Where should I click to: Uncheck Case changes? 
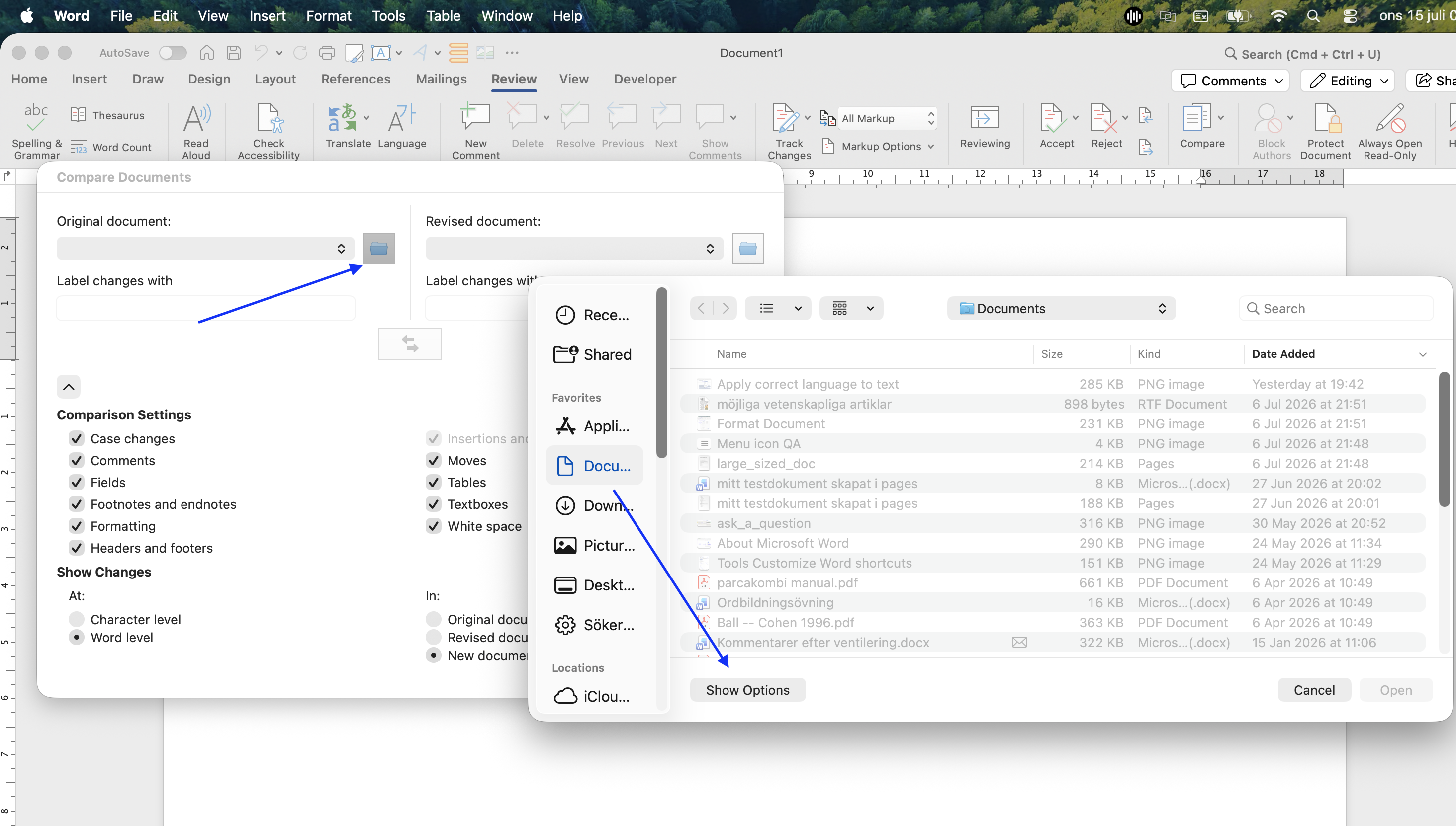tap(77, 438)
